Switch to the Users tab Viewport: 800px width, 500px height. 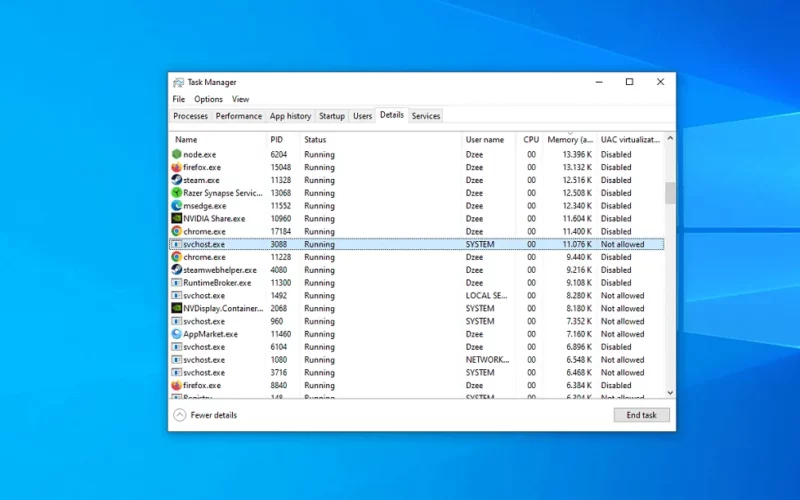[x=362, y=116]
